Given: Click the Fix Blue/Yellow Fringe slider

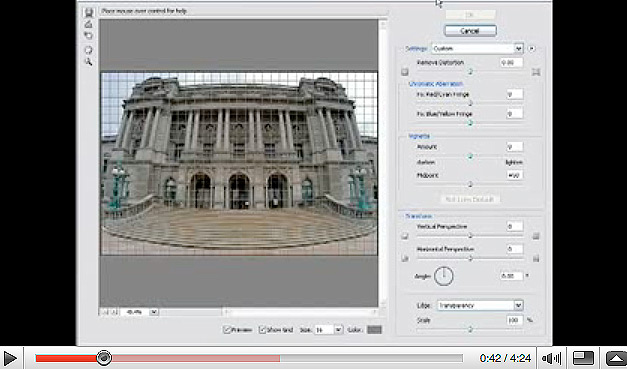Looking at the screenshot, I should click(470, 123).
